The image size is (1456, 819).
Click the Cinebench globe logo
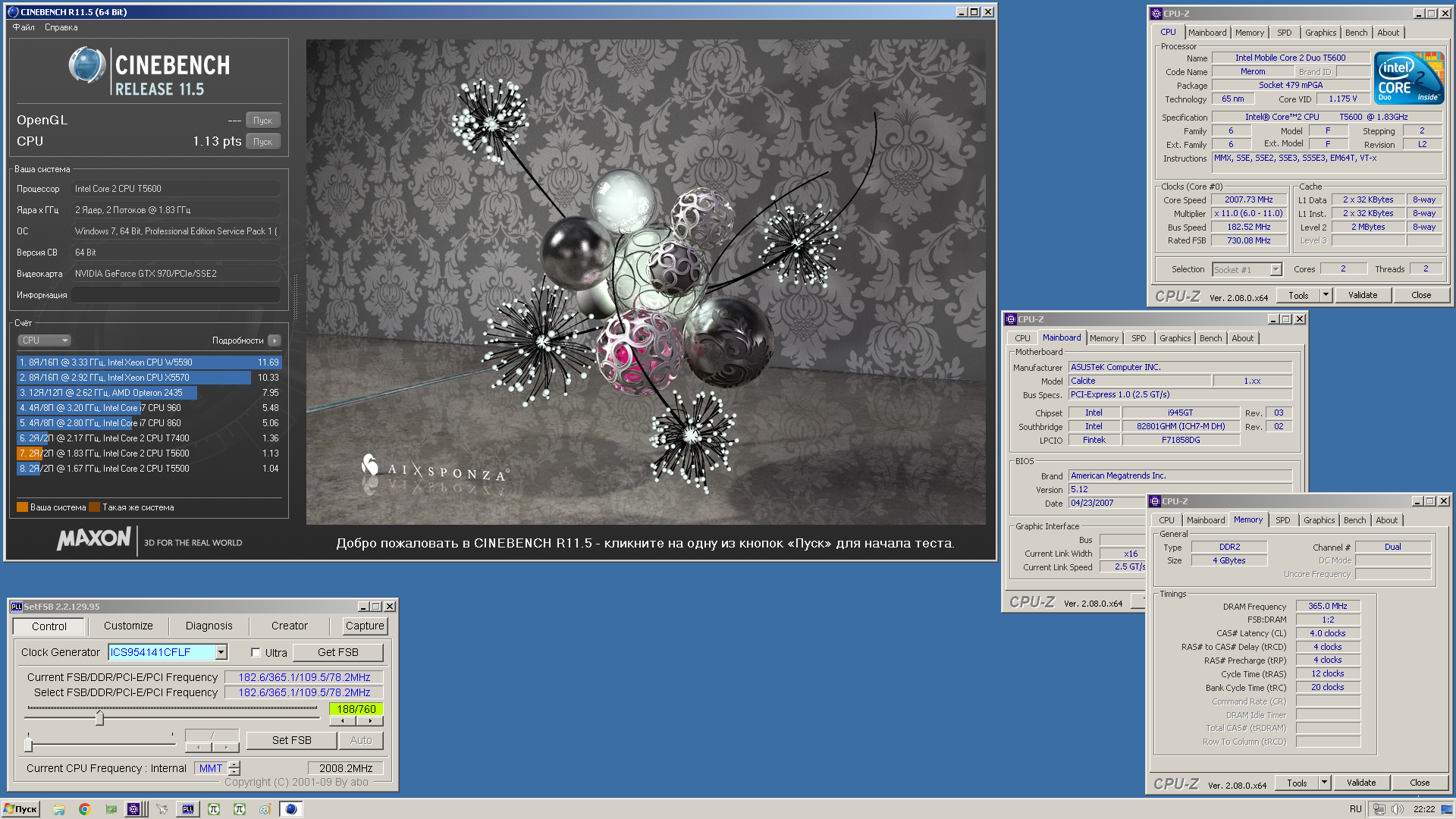point(87,66)
